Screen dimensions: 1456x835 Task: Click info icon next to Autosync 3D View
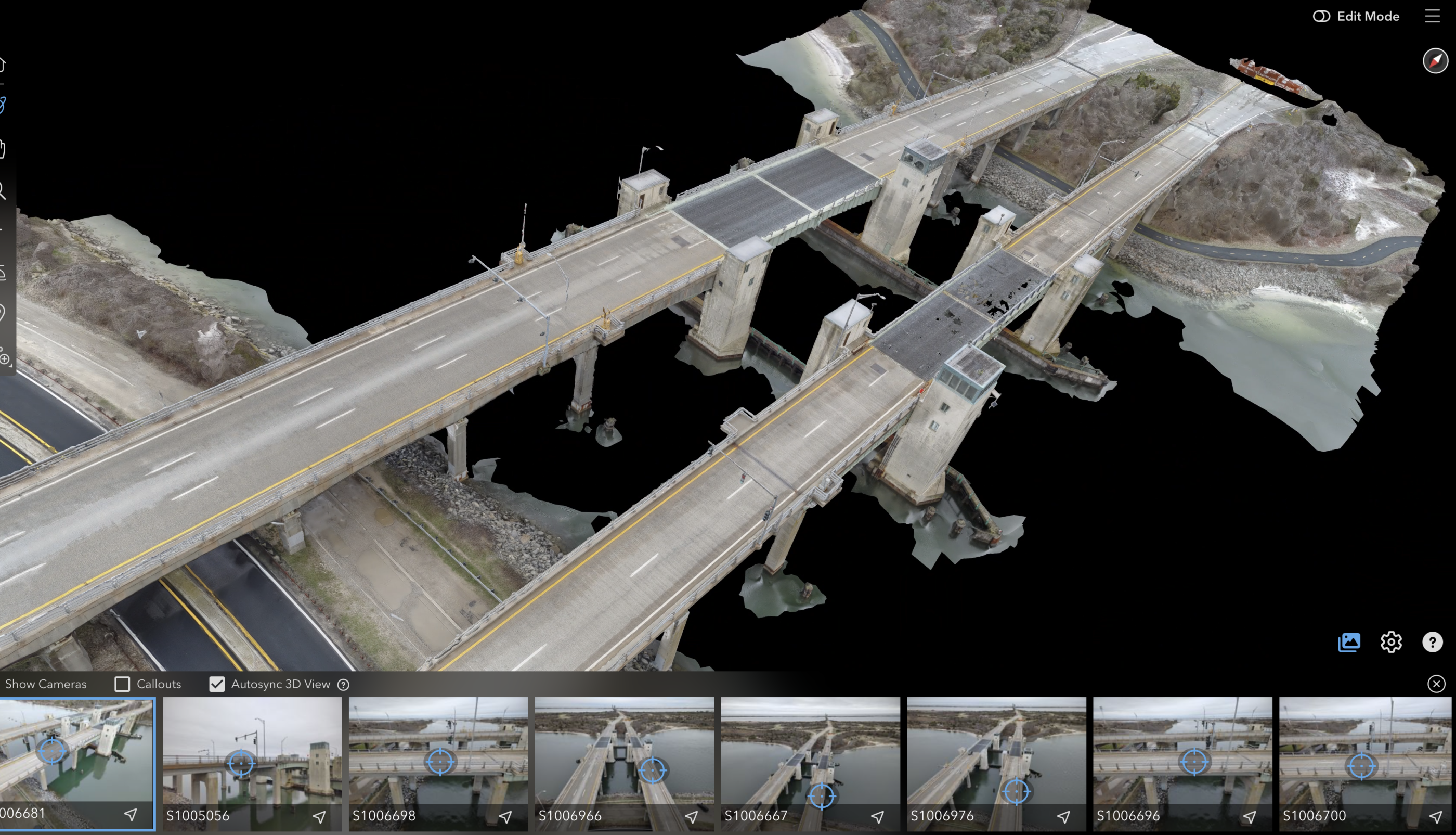point(343,685)
